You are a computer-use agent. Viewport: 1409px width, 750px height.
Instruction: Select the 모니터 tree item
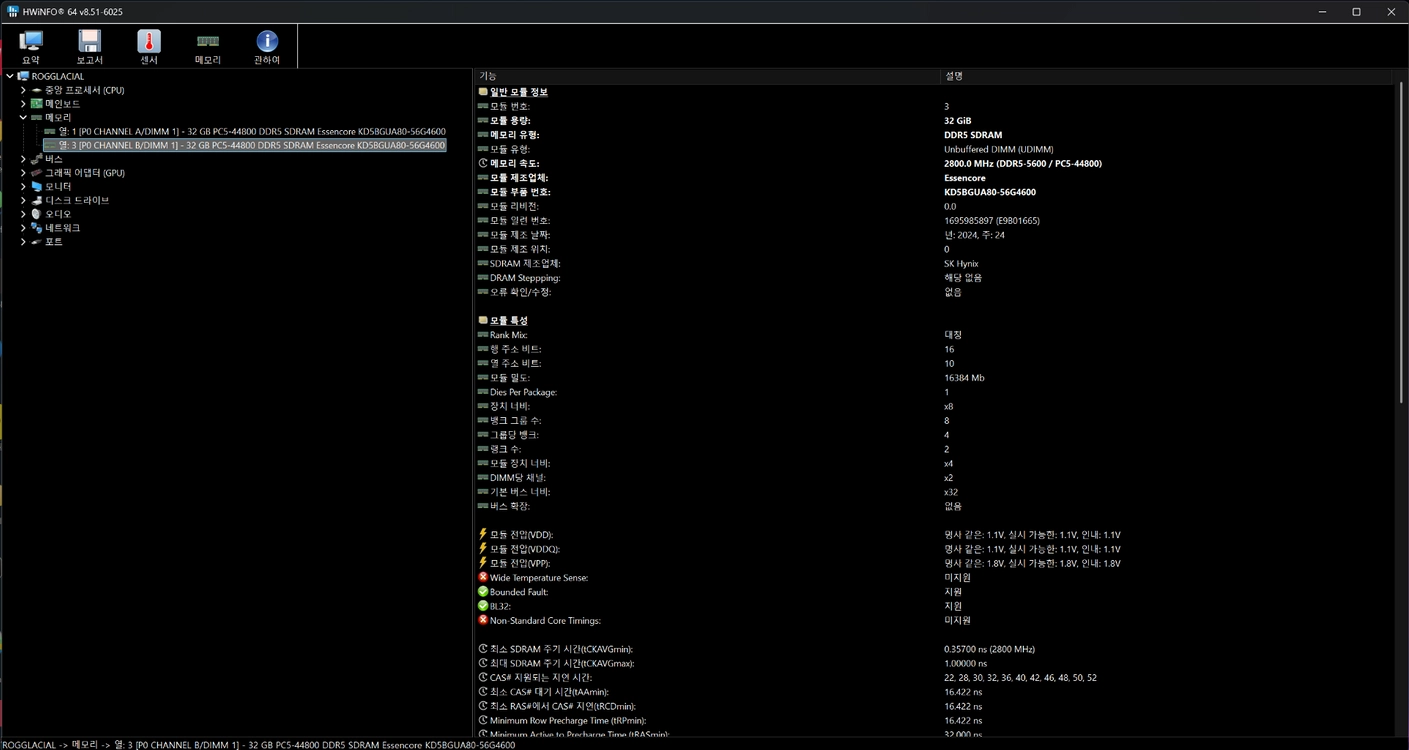point(58,187)
